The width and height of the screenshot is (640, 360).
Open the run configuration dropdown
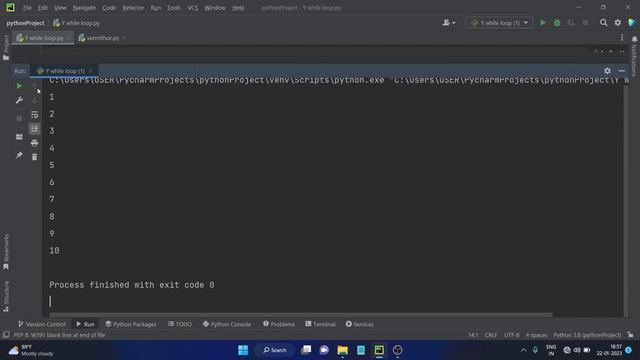click(x=500, y=23)
